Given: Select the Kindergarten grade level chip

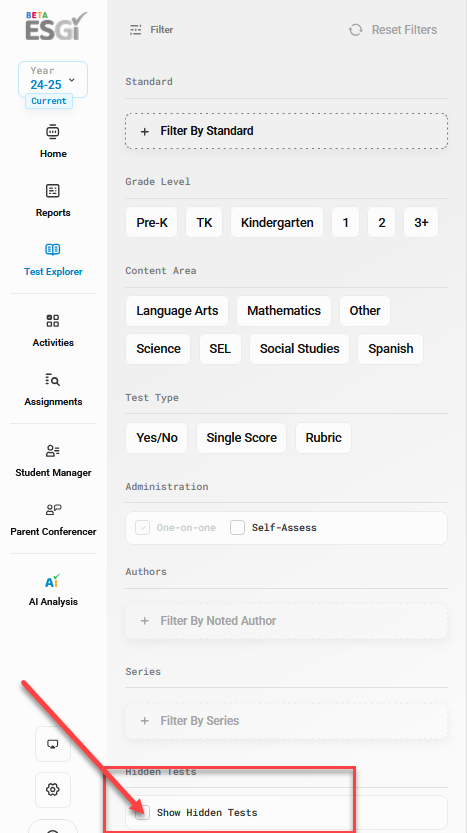Looking at the screenshot, I should pyautogui.click(x=277, y=222).
